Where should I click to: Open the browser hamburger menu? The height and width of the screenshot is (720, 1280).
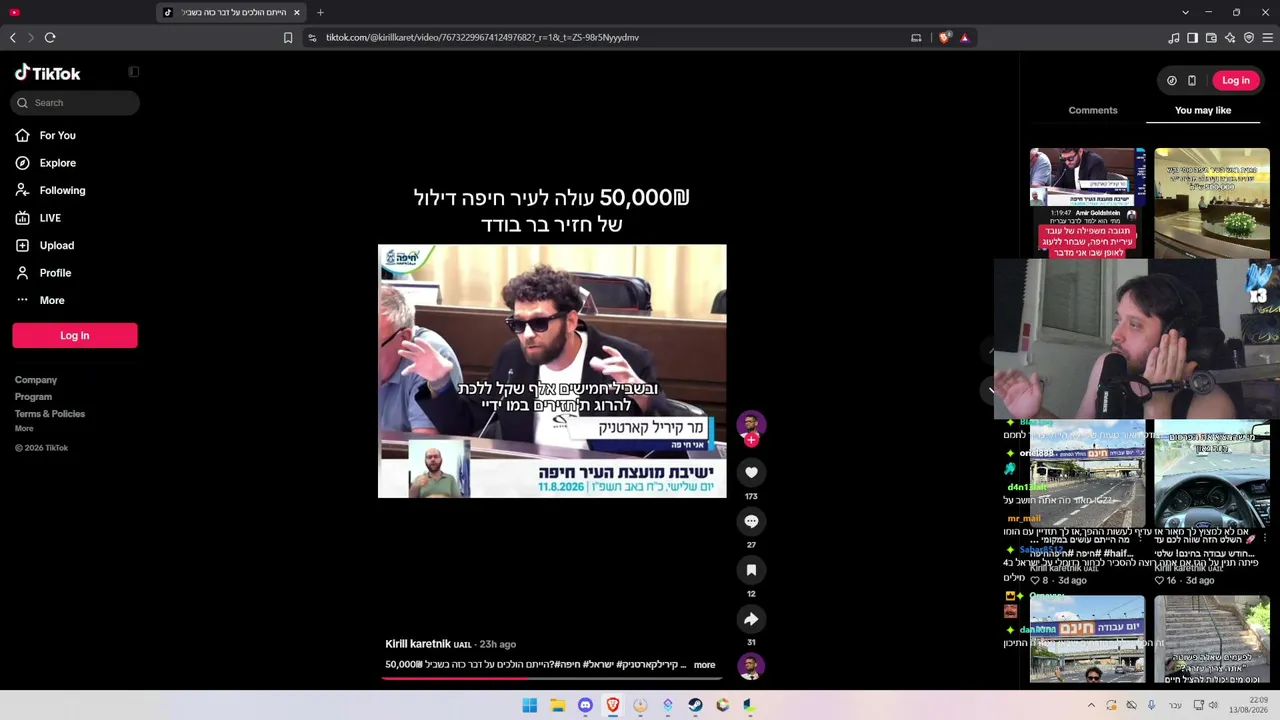1267,38
